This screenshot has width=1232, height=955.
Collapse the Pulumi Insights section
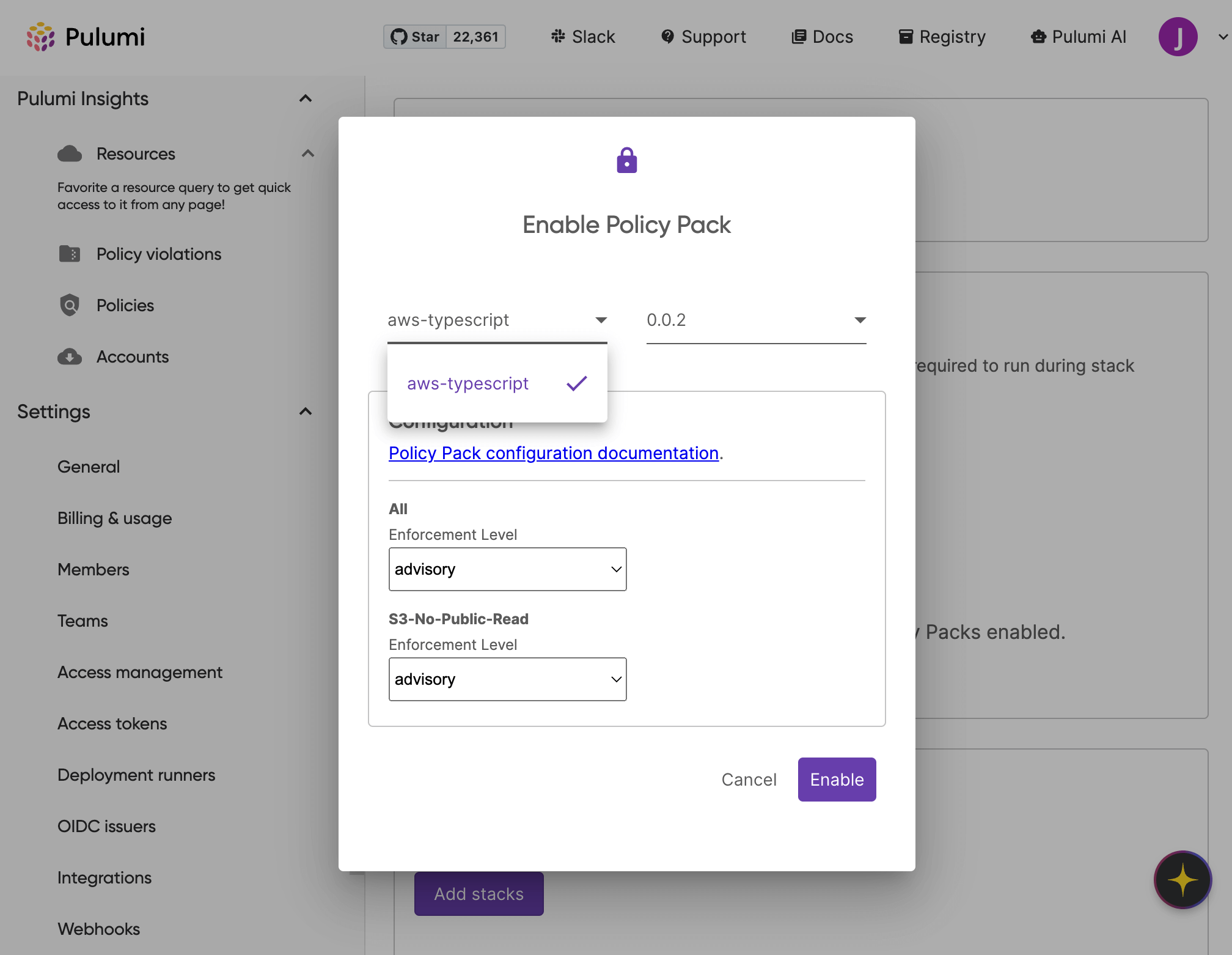click(x=306, y=98)
